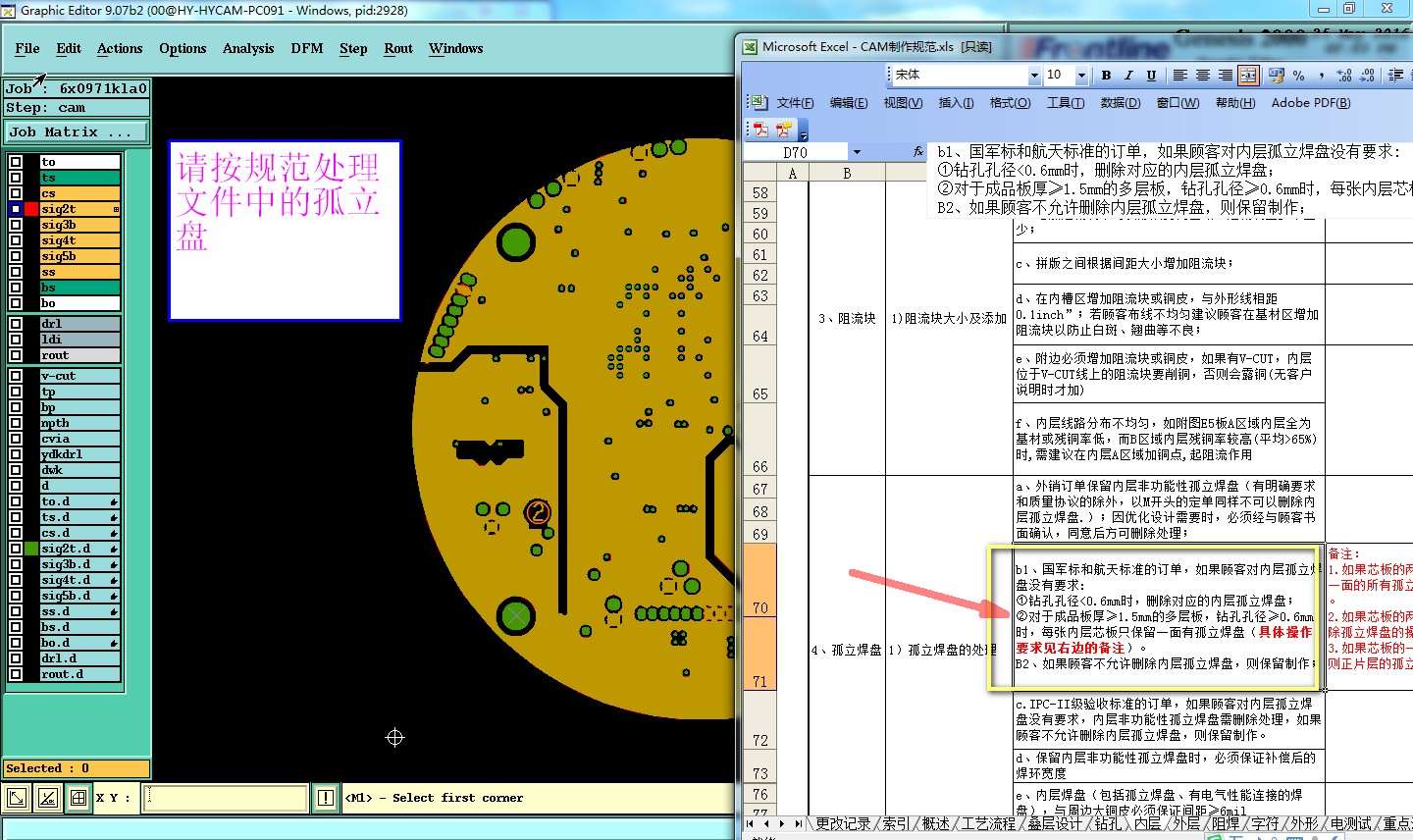Click the Excel workbook icon by the 文件 menu
1413x840 pixels.
[759, 102]
